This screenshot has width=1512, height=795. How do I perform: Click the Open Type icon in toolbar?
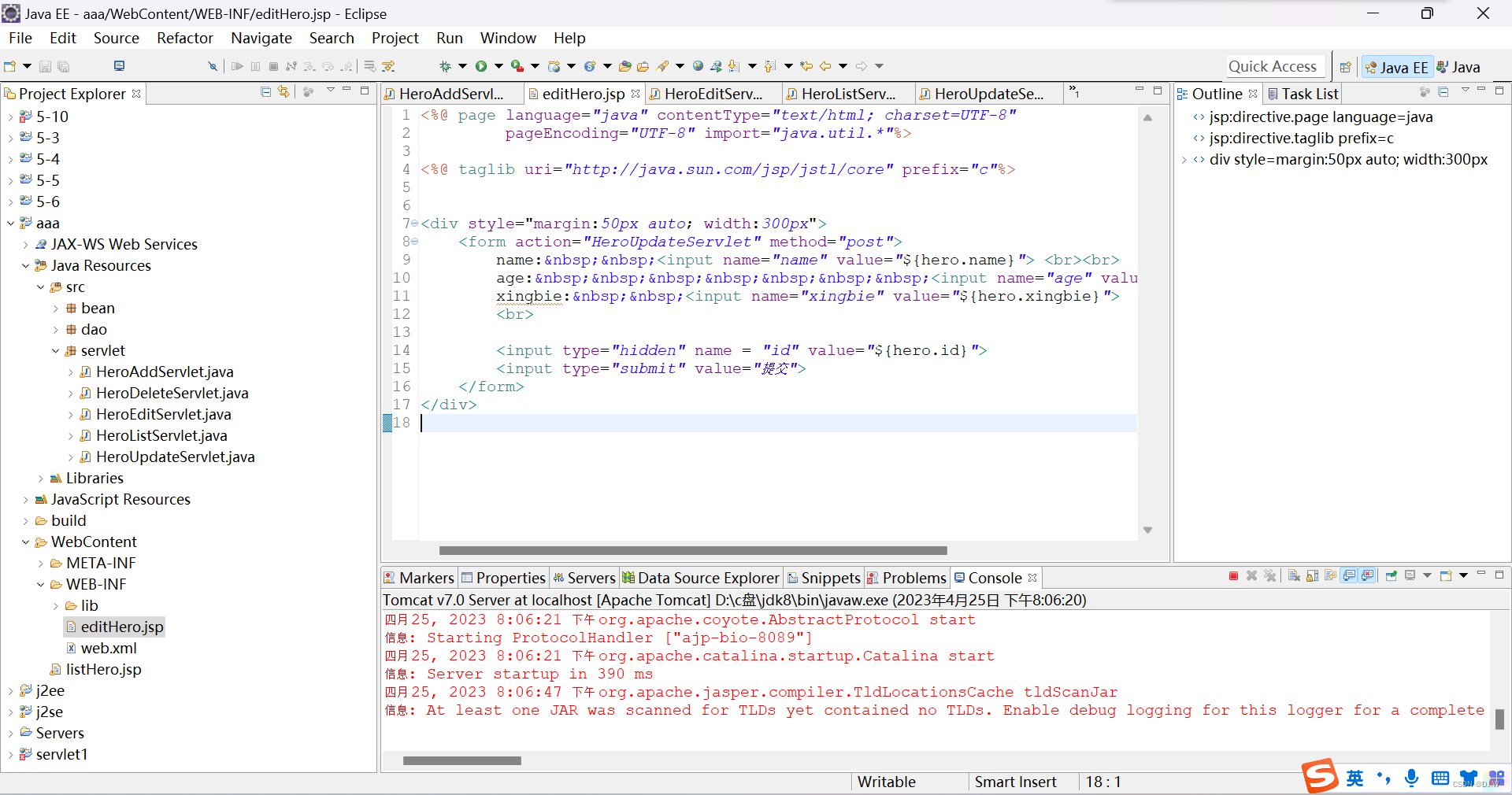pyautogui.click(x=625, y=66)
